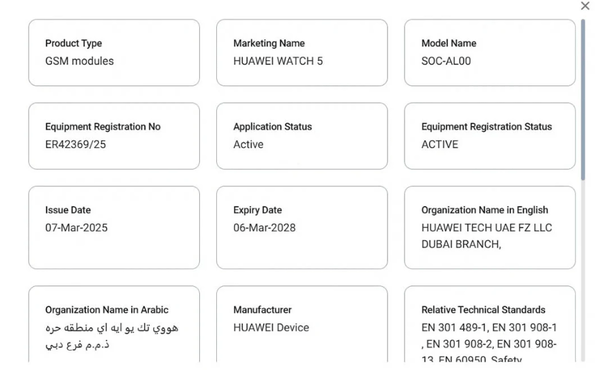Select 'EN 301 489-1, EN 301 908-1' line
Image resolution: width=600 pixels, height=378 pixels.
click(x=489, y=327)
